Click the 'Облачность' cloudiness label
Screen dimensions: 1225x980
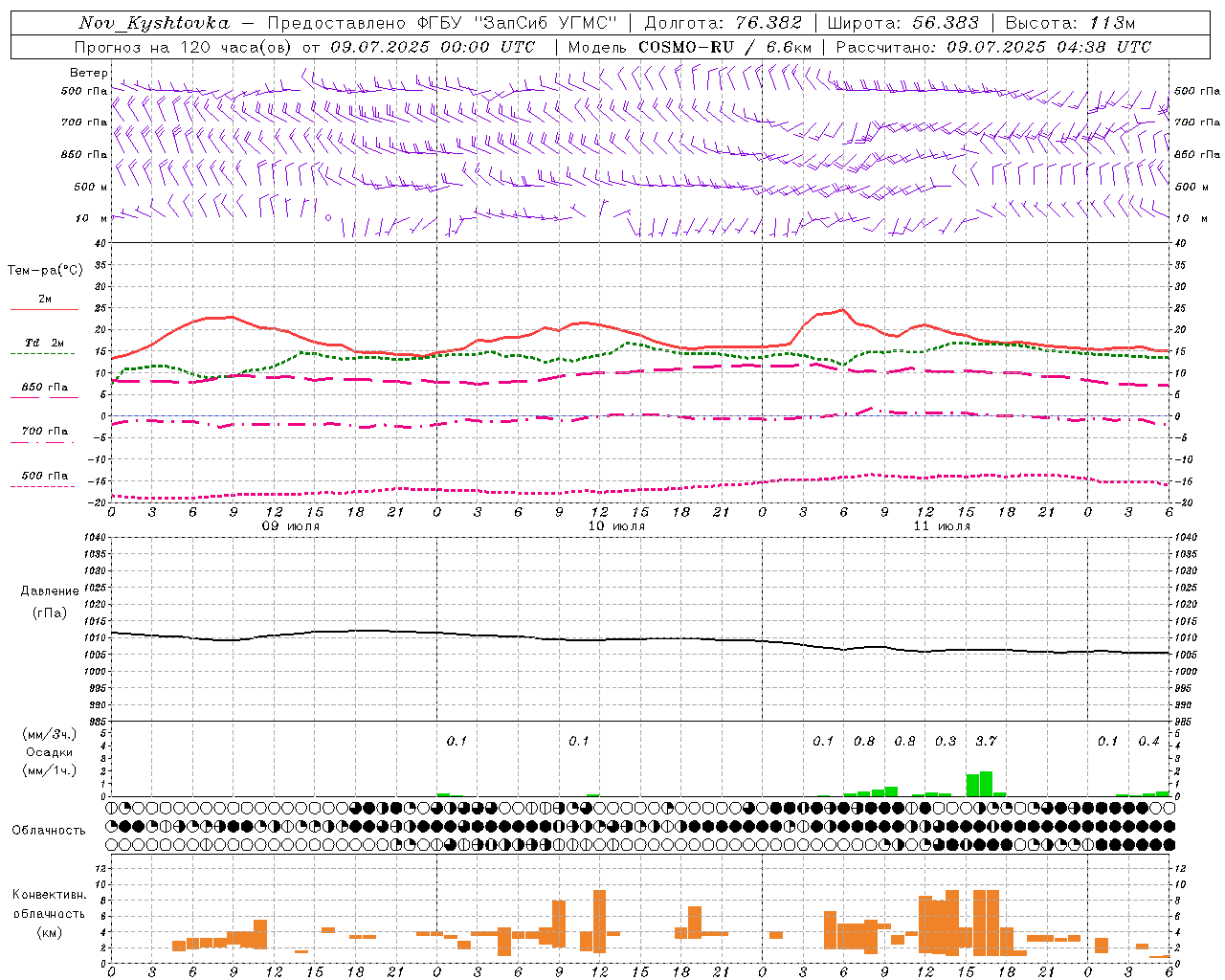(49, 830)
